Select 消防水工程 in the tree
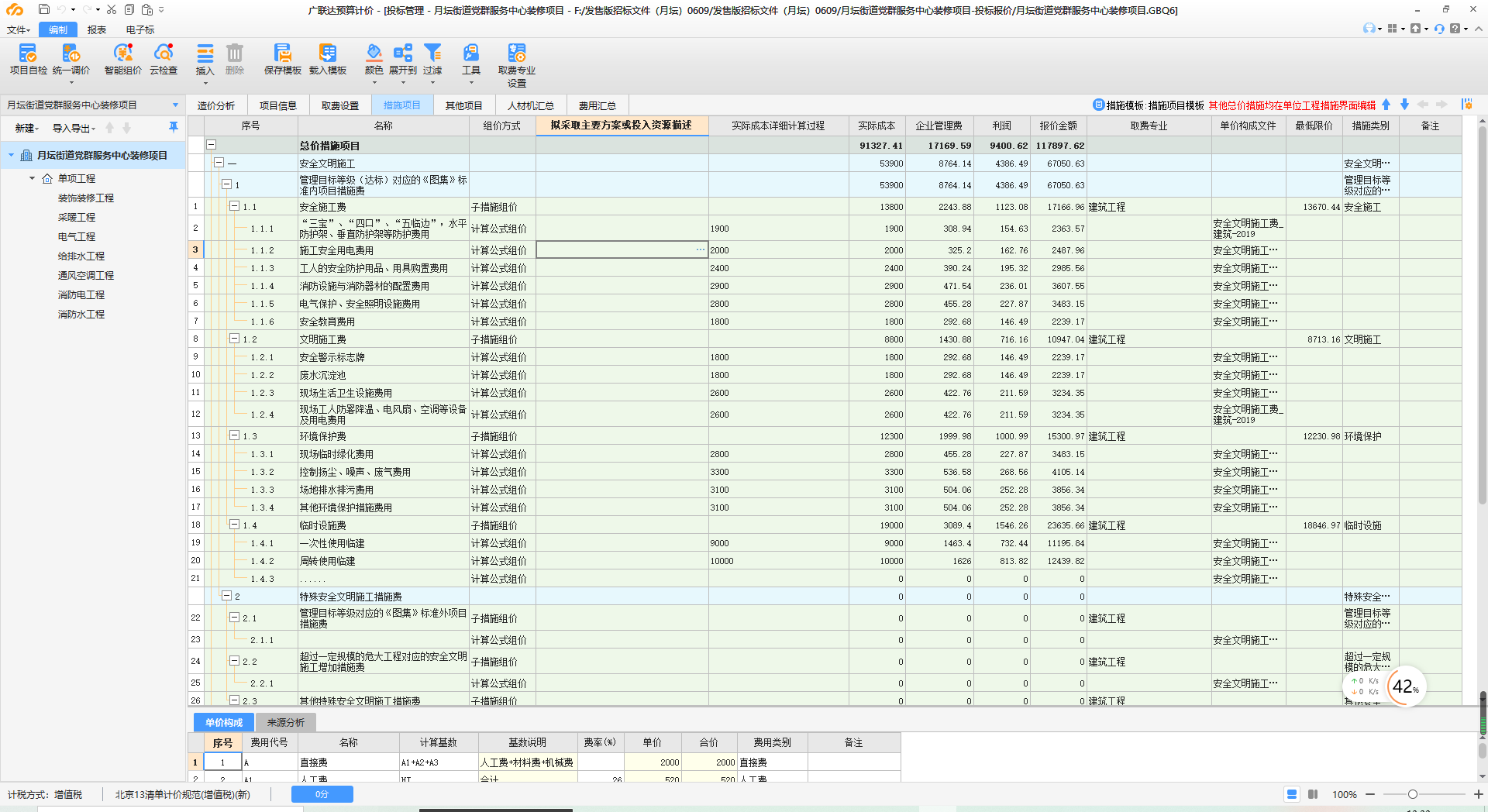 (x=81, y=314)
